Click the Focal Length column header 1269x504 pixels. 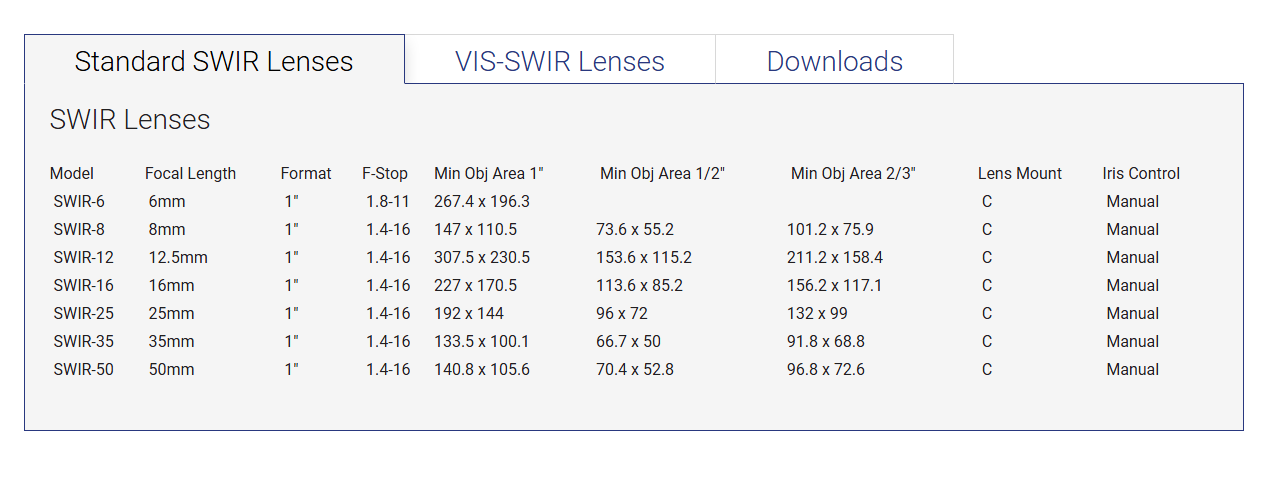point(190,173)
